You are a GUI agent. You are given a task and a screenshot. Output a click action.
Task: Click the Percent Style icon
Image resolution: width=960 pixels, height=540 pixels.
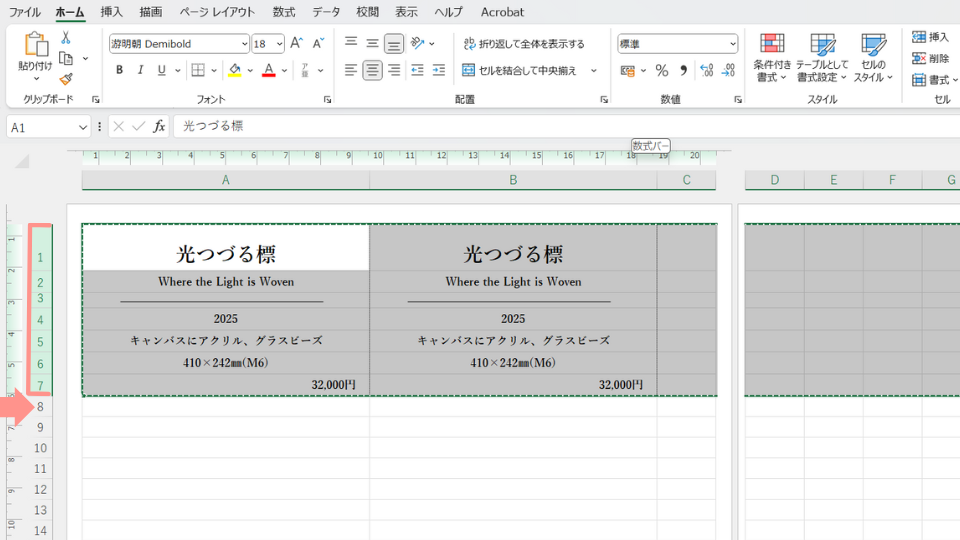(x=661, y=71)
